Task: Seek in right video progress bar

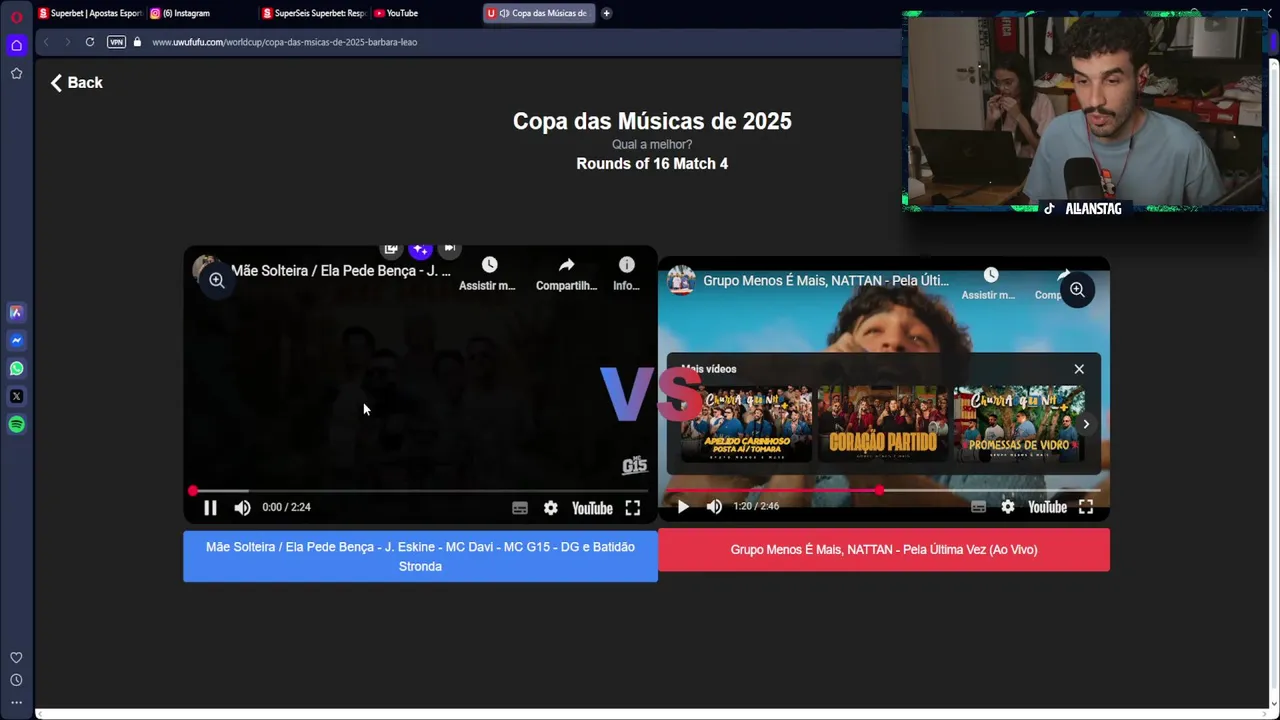Action: tap(884, 490)
